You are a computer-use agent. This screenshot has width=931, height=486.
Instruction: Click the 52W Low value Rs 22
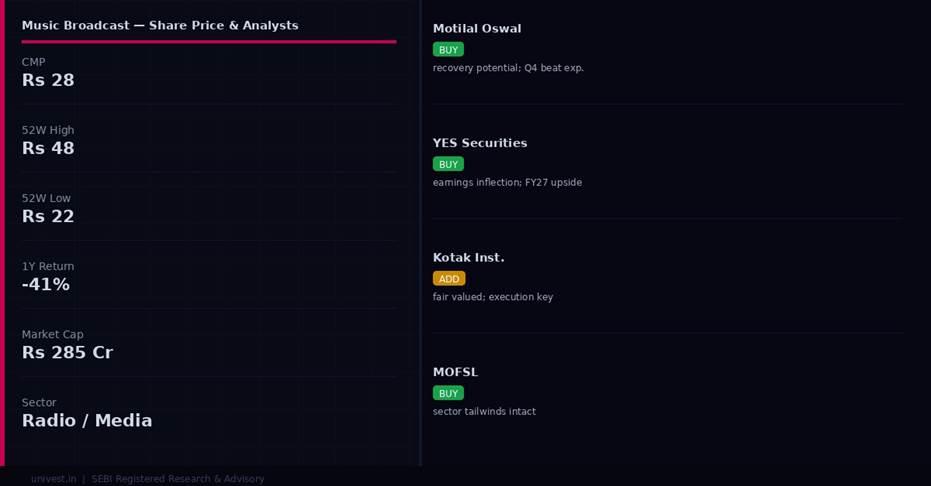(48, 217)
